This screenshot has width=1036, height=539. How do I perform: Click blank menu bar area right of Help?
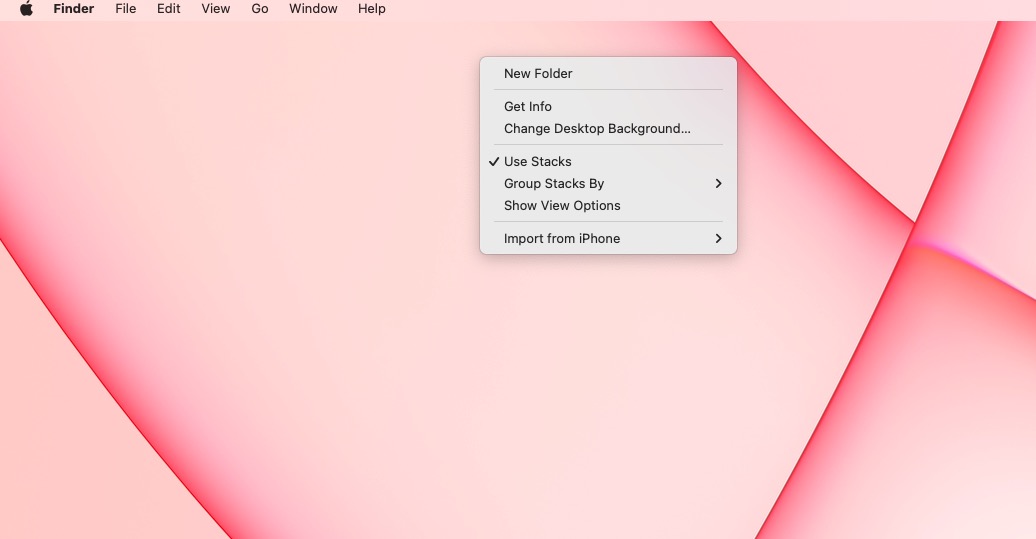[700, 9]
